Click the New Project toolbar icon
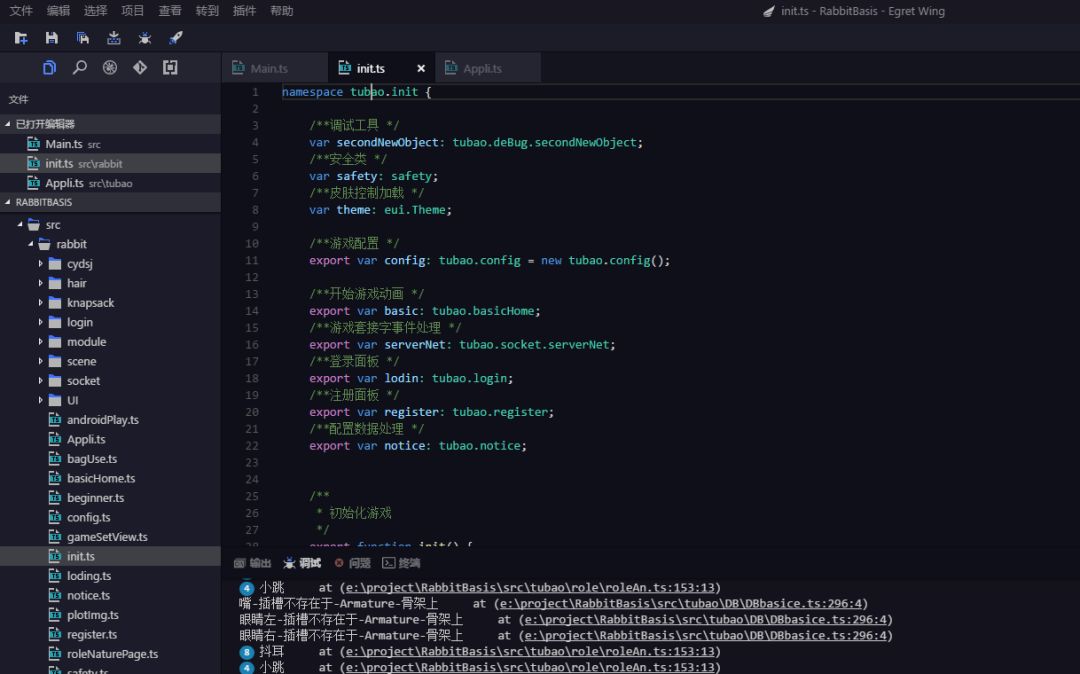Screen dimensions: 1080x674 point(21,38)
